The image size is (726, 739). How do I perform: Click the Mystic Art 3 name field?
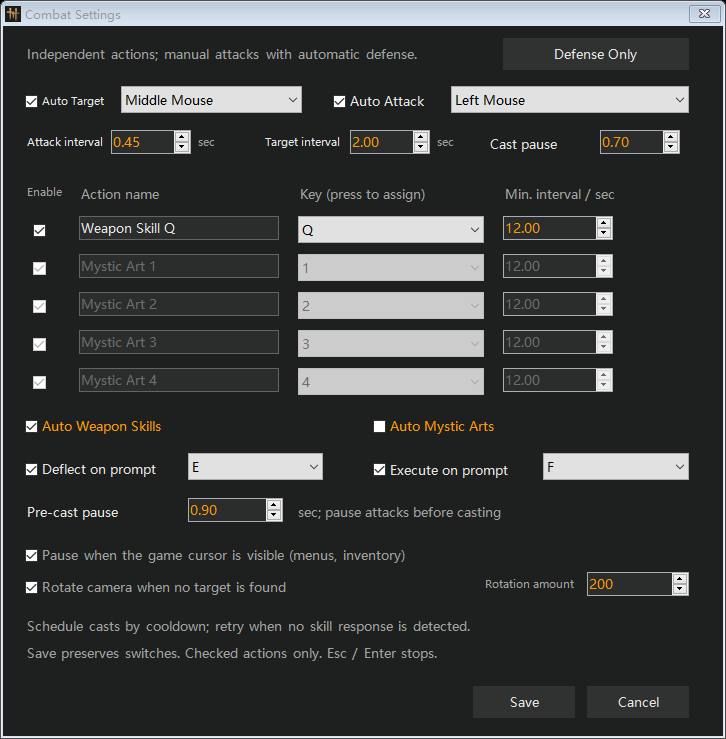(179, 342)
